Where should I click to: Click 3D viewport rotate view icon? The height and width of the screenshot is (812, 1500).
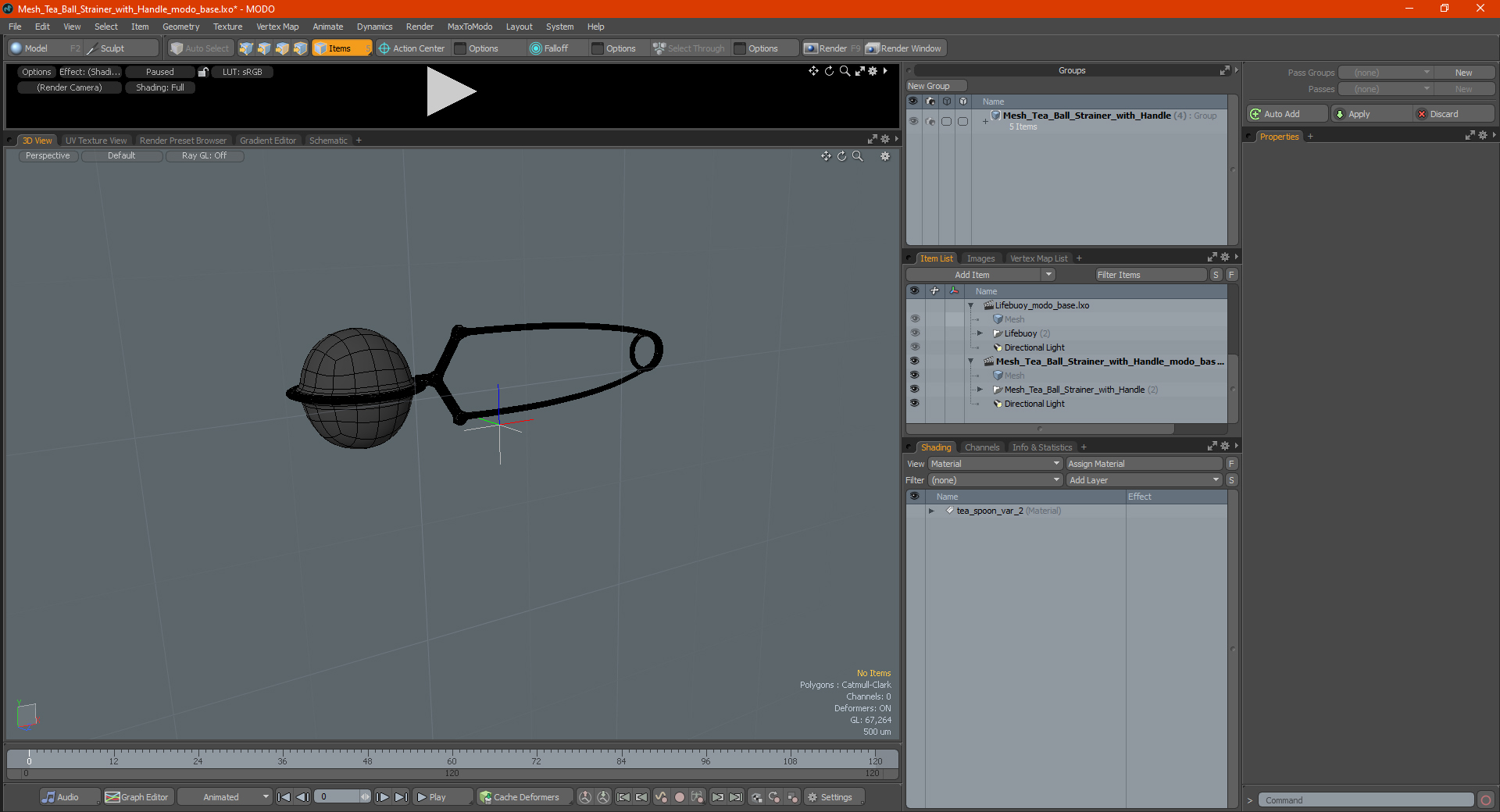(841, 156)
